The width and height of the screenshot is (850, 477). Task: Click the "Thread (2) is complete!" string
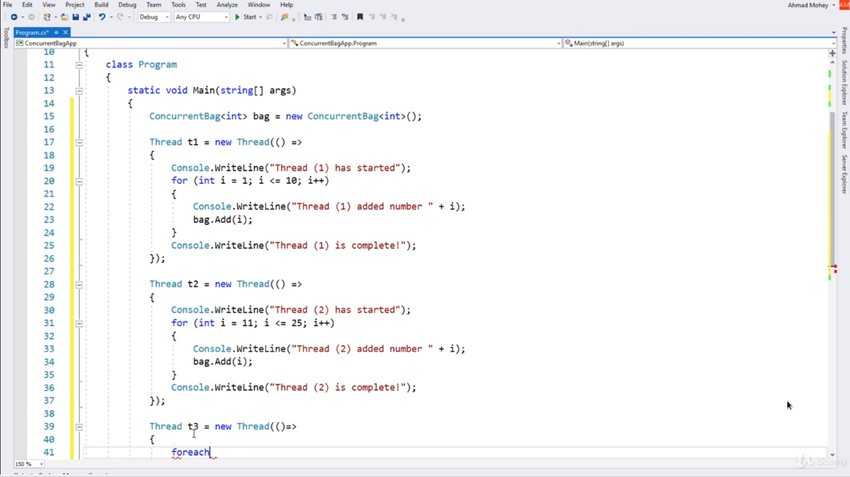click(338, 388)
